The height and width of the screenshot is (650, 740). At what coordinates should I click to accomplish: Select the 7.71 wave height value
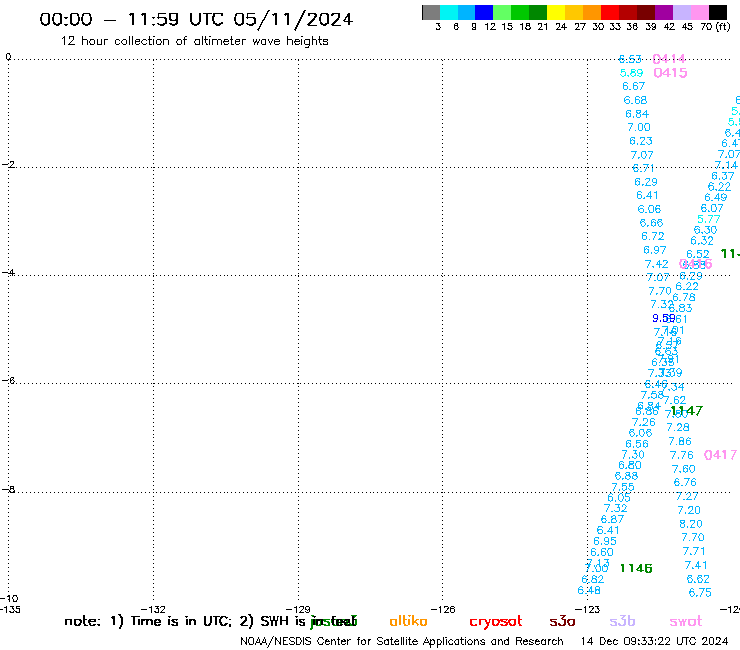(x=694, y=551)
